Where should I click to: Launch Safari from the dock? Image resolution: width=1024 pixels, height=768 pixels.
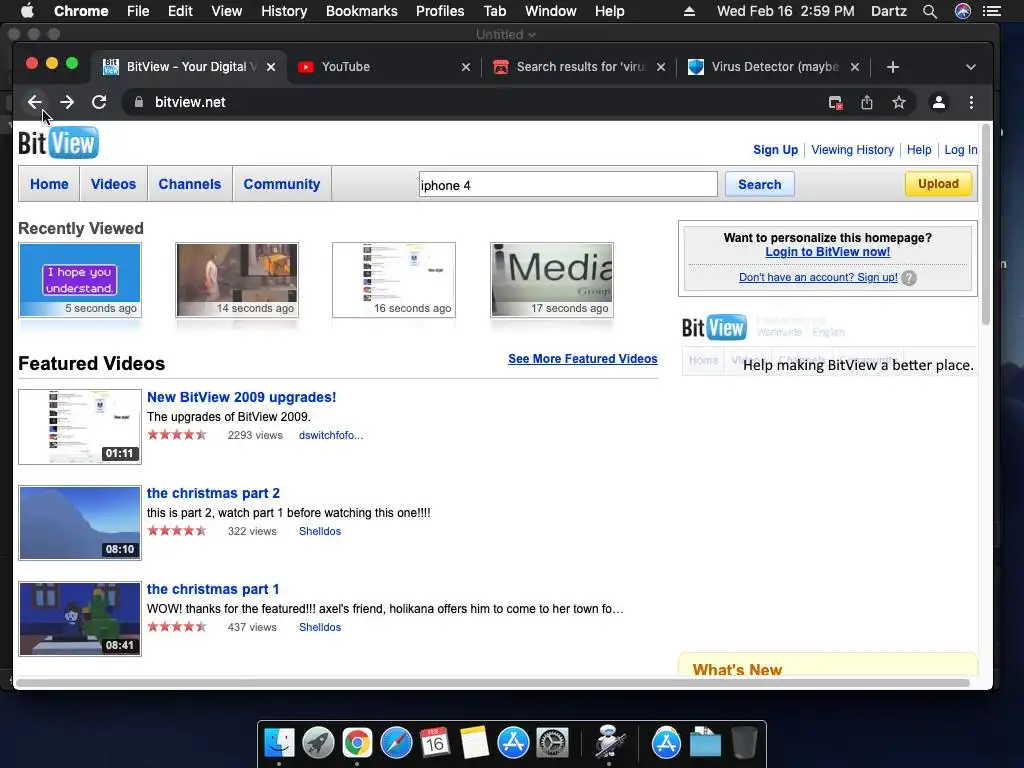tap(396, 743)
